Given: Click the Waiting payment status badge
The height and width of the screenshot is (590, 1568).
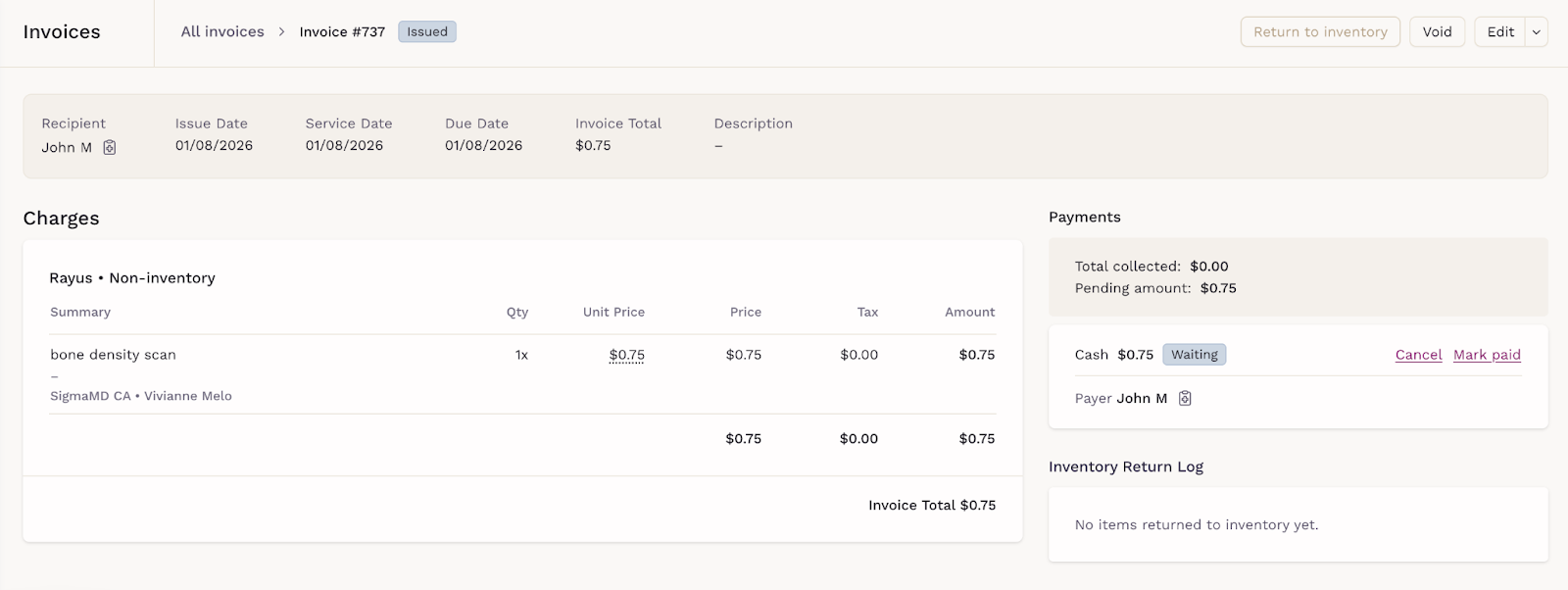Looking at the screenshot, I should pos(1194,355).
